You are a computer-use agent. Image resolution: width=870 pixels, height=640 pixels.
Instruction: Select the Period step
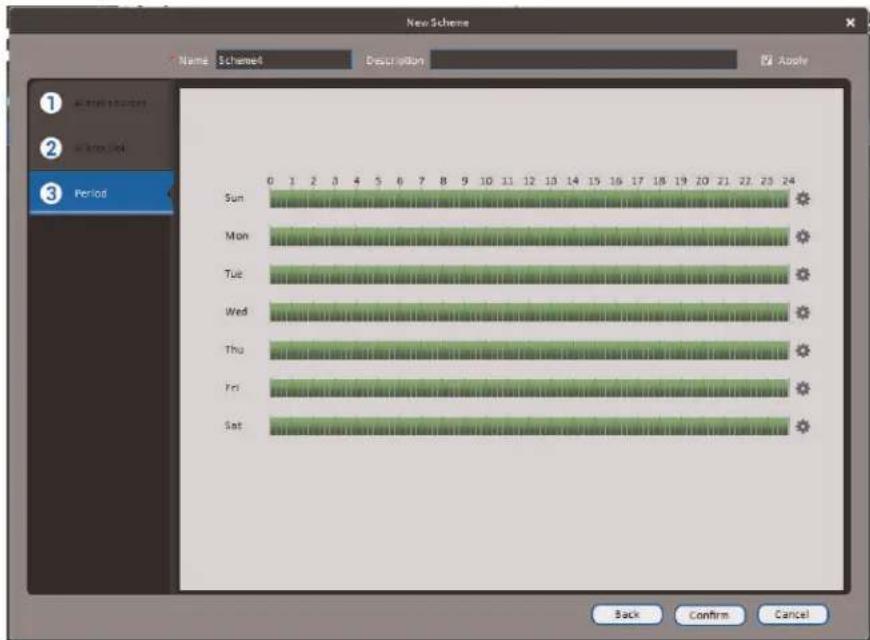tap(100, 193)
